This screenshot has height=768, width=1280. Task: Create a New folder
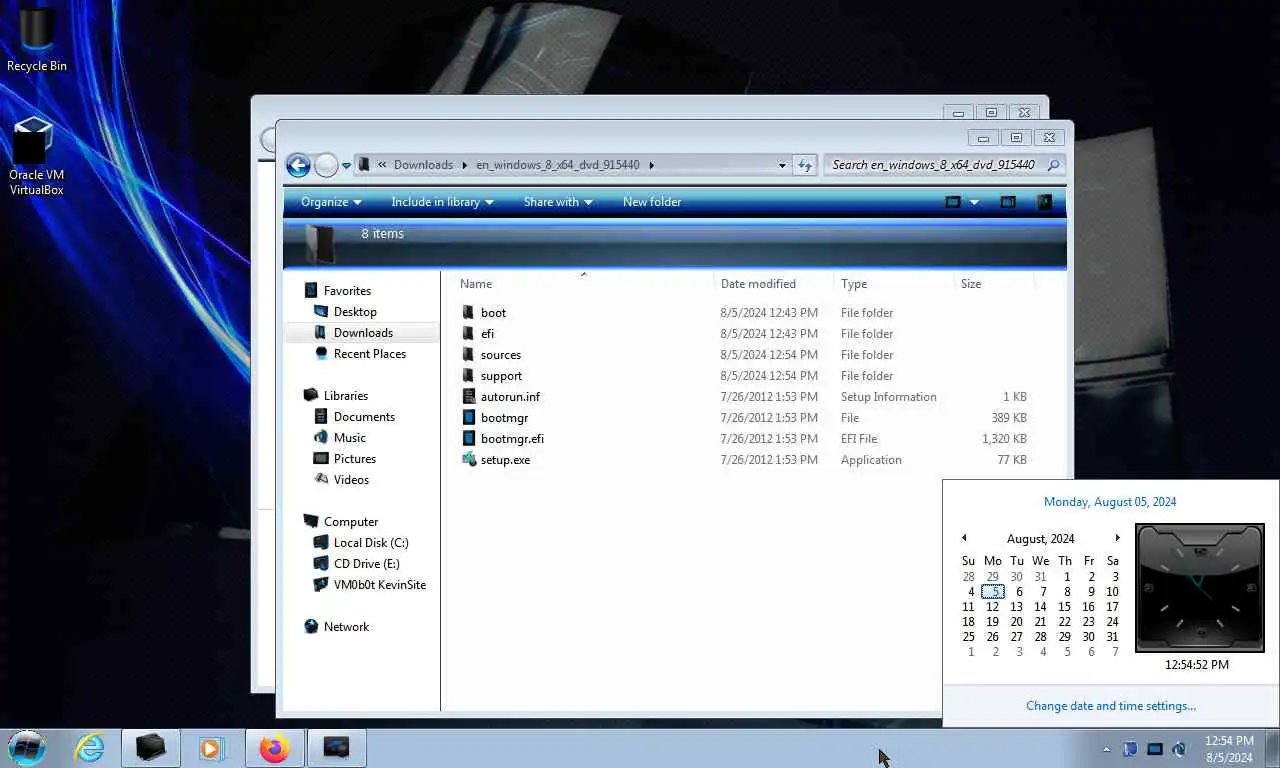click(x=652, y=202)
